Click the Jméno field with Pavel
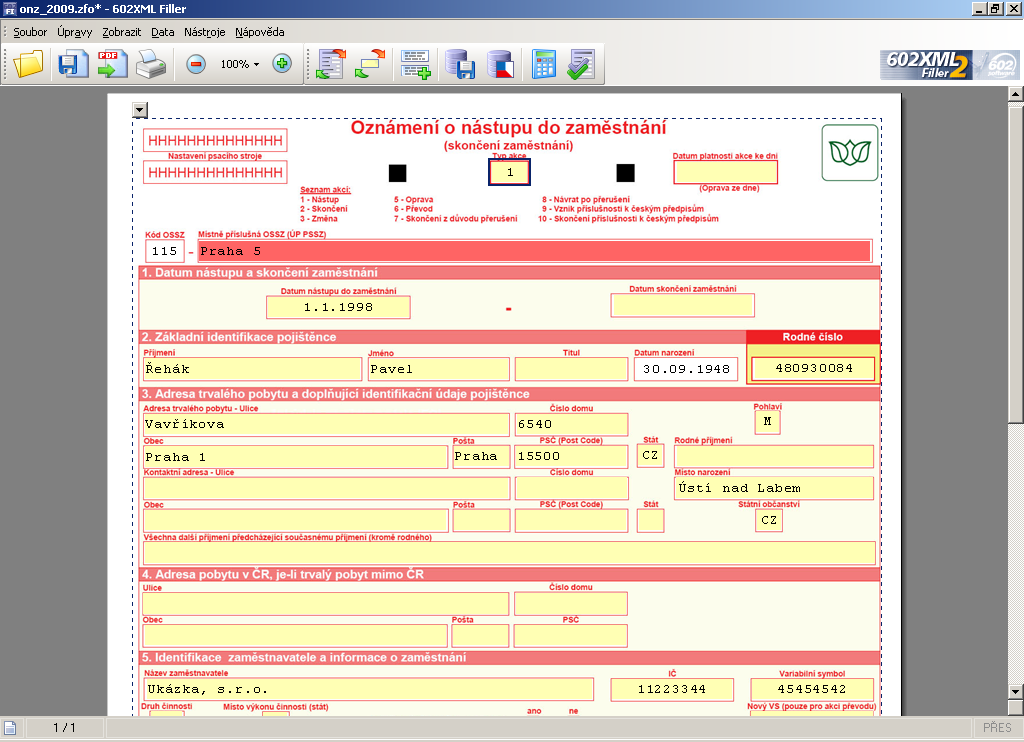The width and height of the screenshot is (1024, 742). point(439,369)
